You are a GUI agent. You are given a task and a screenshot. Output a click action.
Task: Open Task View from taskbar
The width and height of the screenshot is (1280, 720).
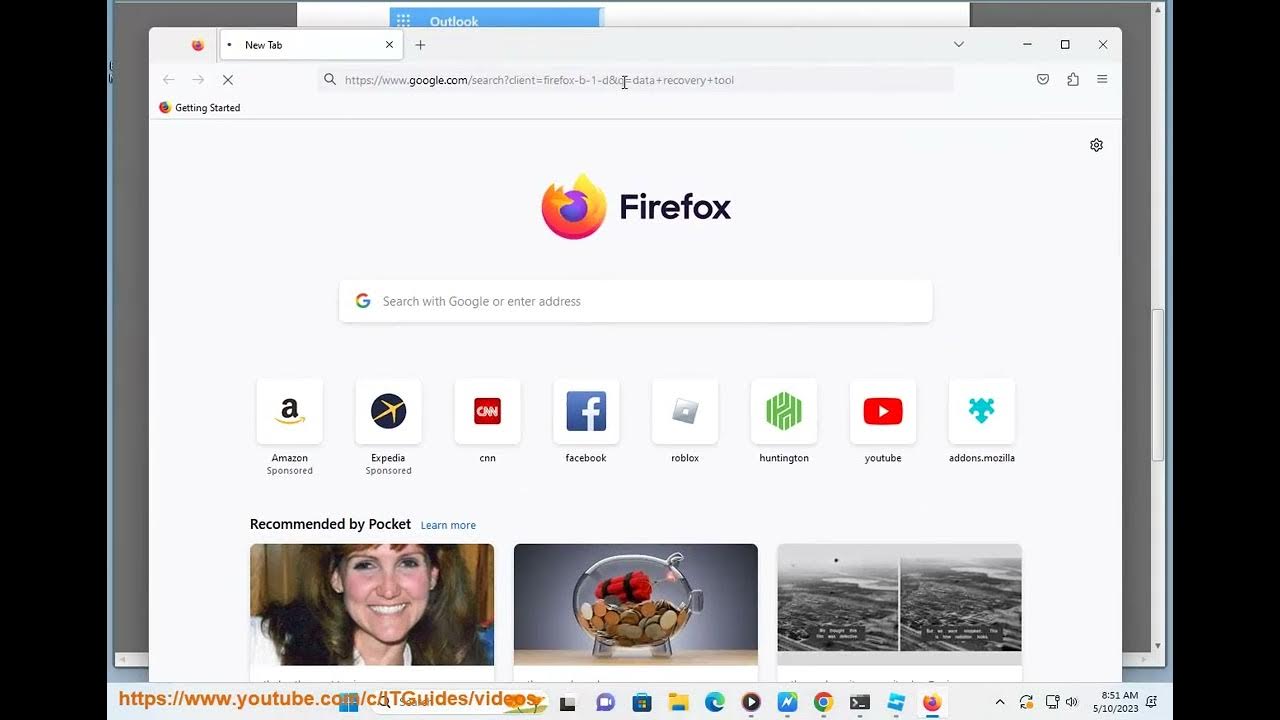pos(567,703)
